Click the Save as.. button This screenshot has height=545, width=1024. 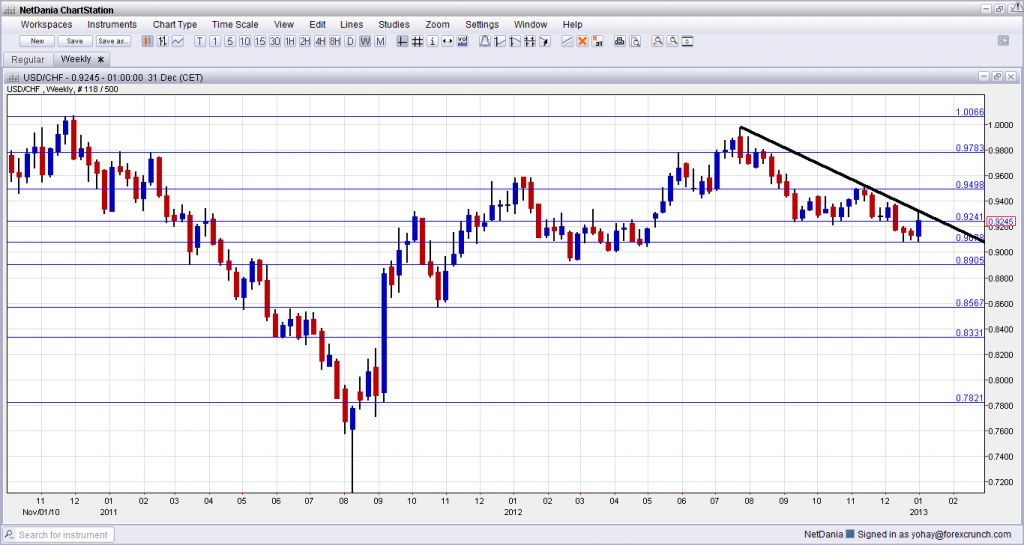tap(114, 41)
